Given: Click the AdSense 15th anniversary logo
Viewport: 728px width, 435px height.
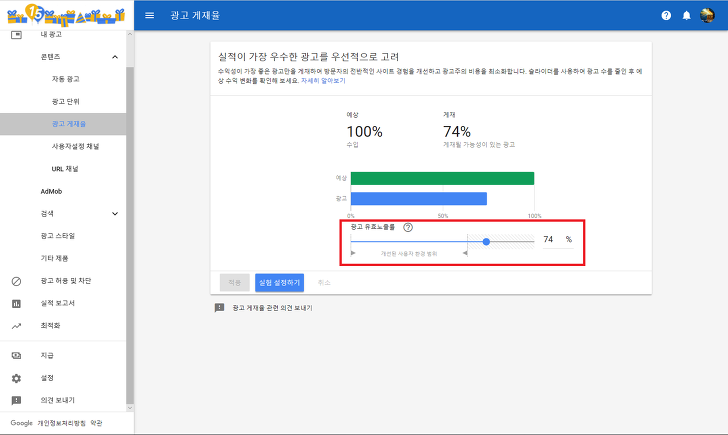Looking at the screenshot, I should pos(66,14).
